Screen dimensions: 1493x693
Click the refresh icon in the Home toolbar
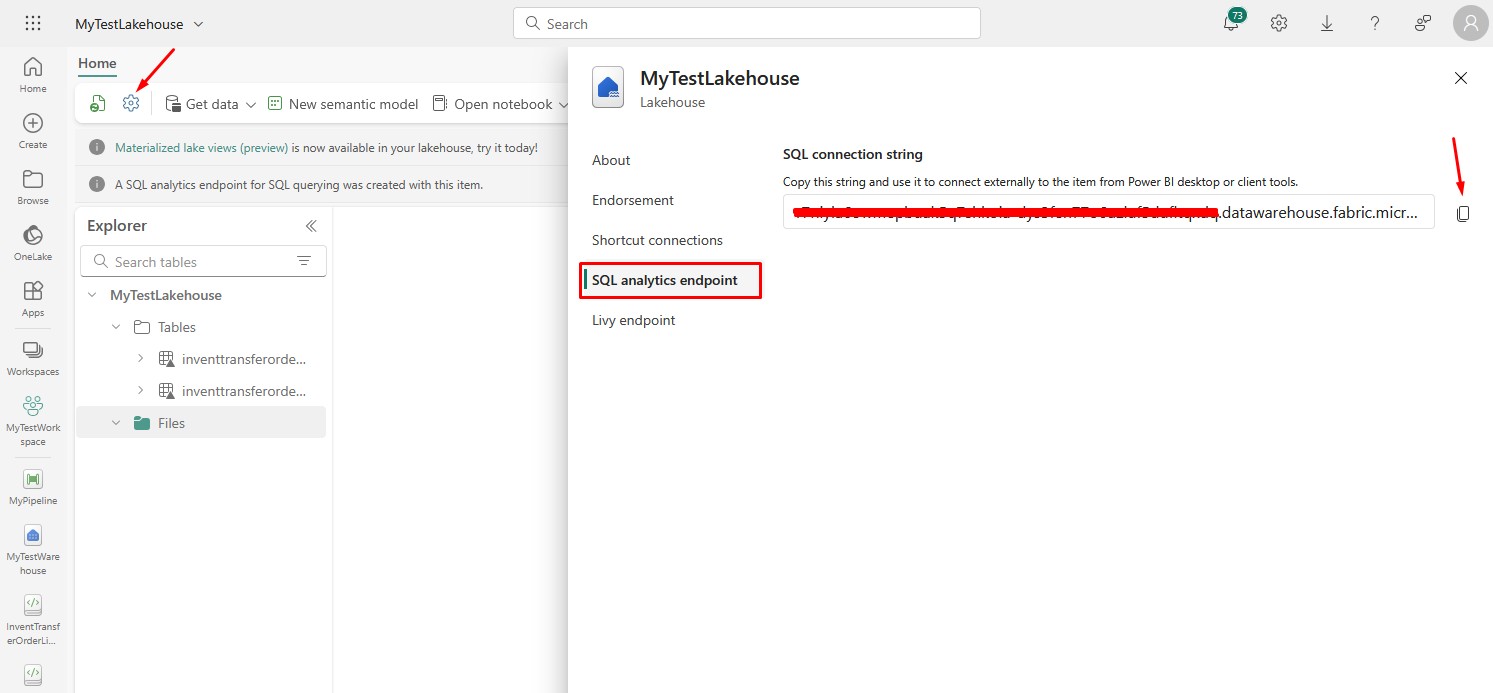(97, 104)
